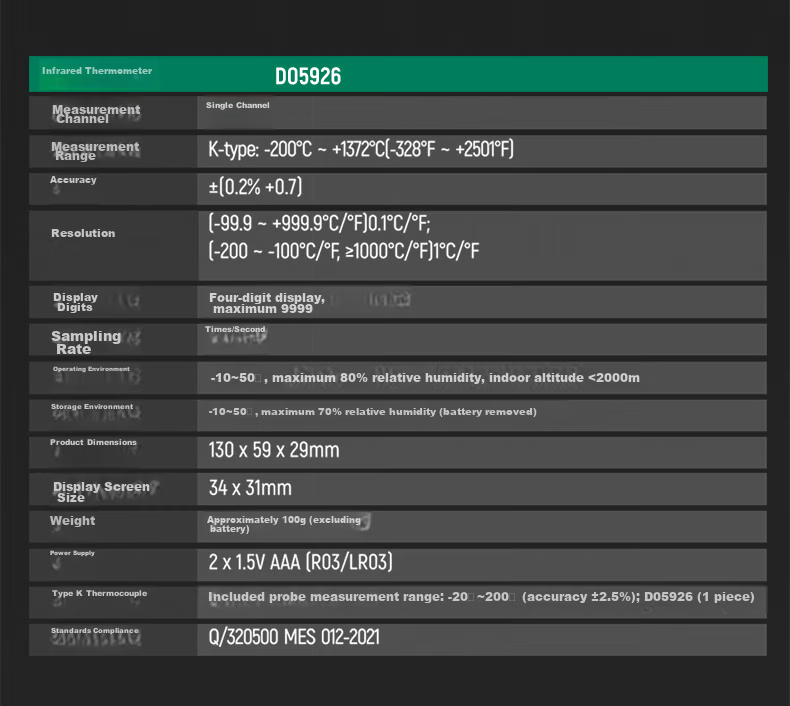Select 'Four-digit display, maximum 9999' text
The width and height of the screenshot is (790, 706).
(x=267, y=303)
